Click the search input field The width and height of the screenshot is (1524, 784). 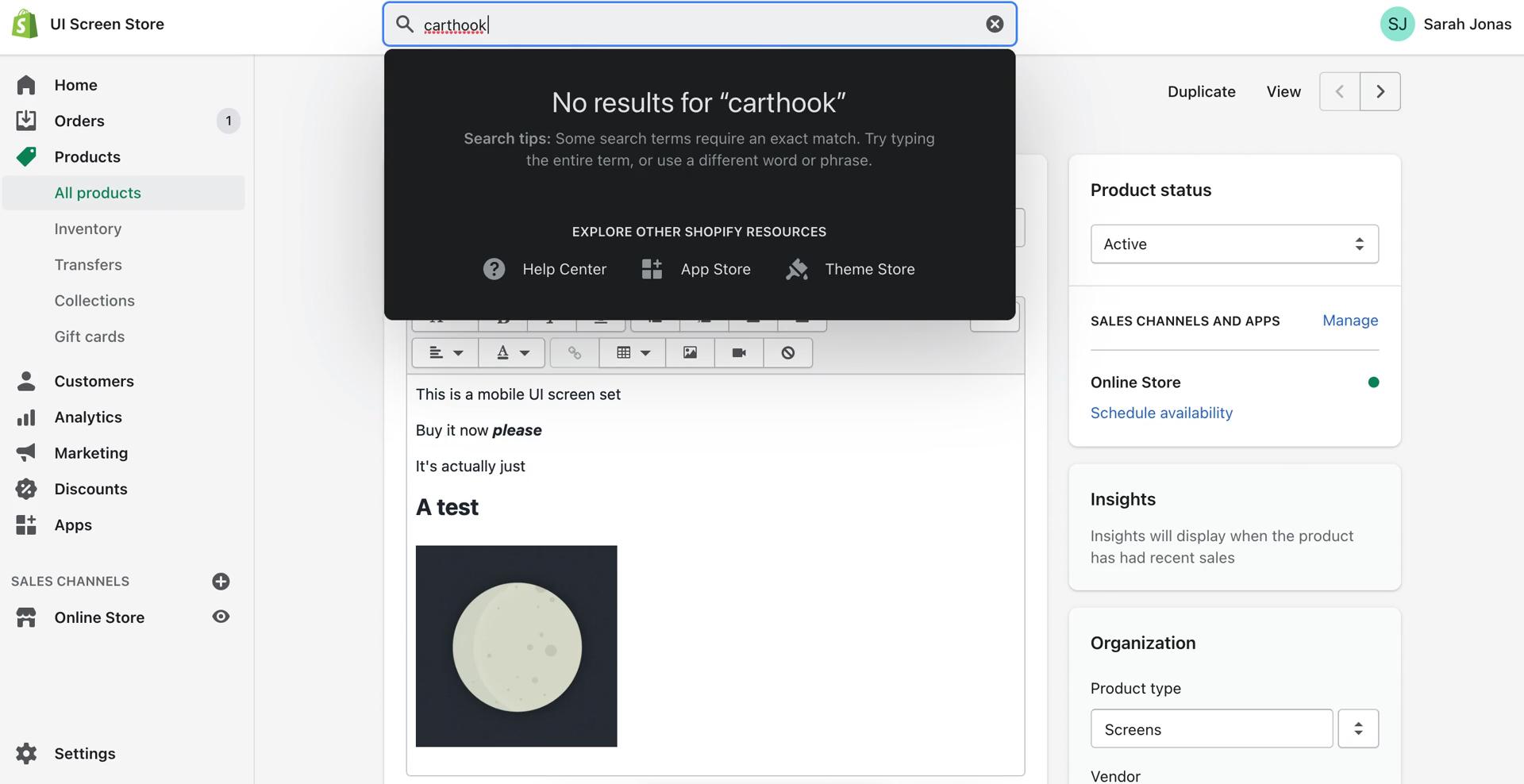[x=700, y=24]
